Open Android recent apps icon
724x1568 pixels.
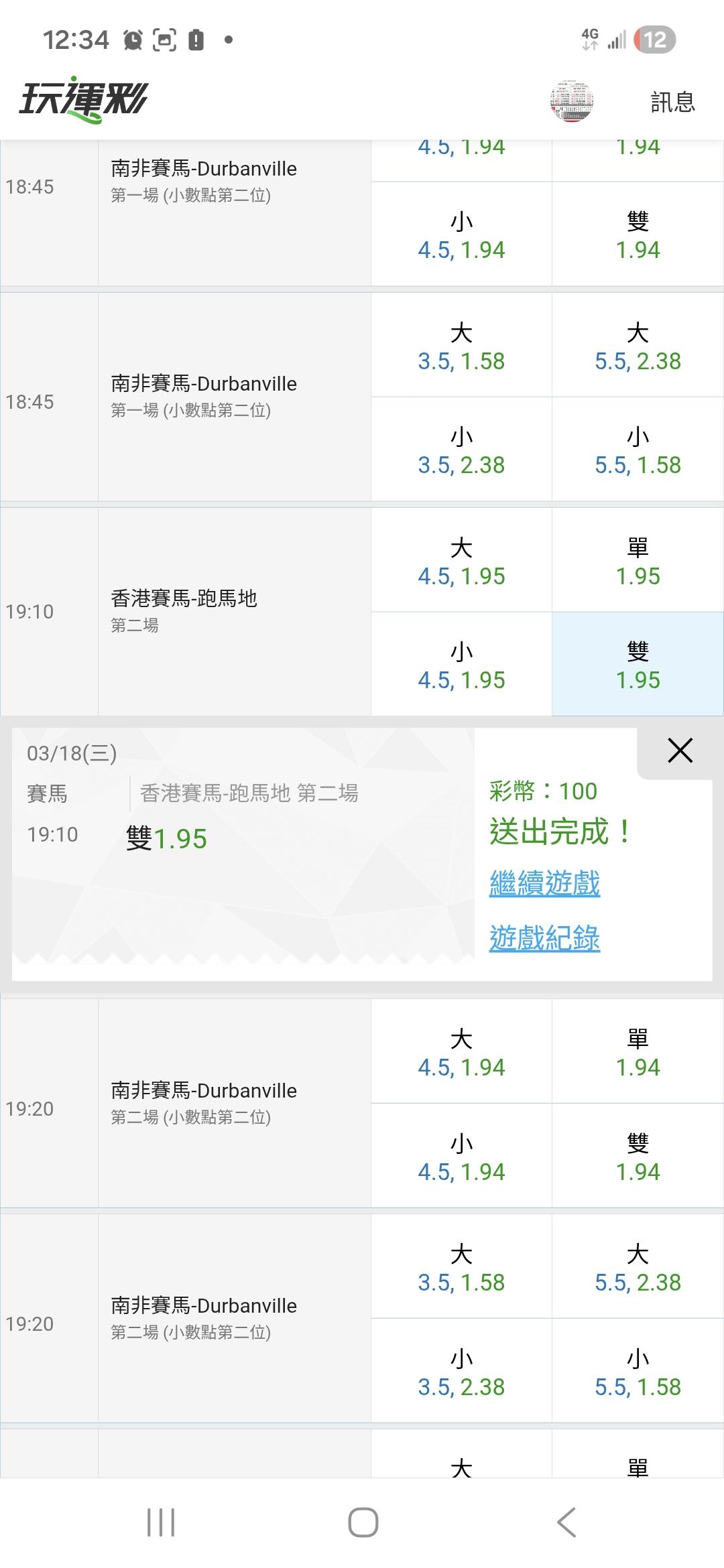[161, 1522]
